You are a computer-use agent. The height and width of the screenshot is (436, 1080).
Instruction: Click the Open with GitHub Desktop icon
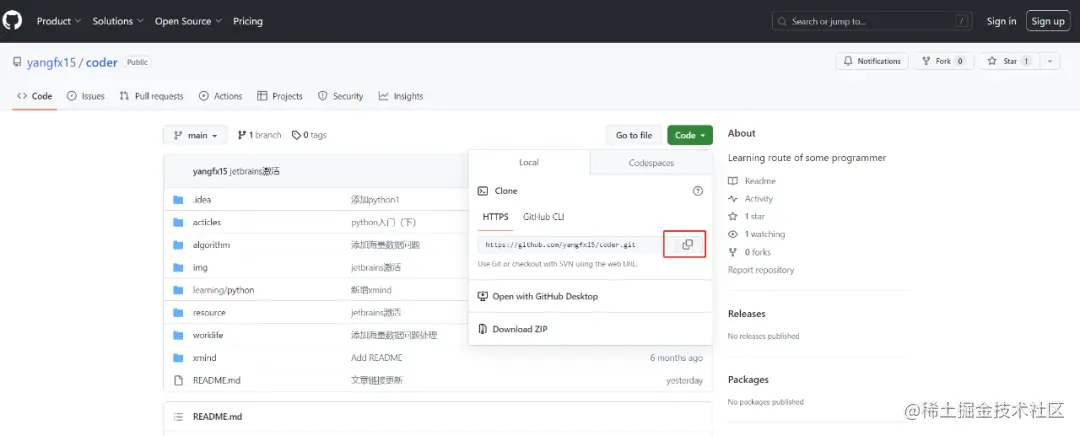pos(483,296)
